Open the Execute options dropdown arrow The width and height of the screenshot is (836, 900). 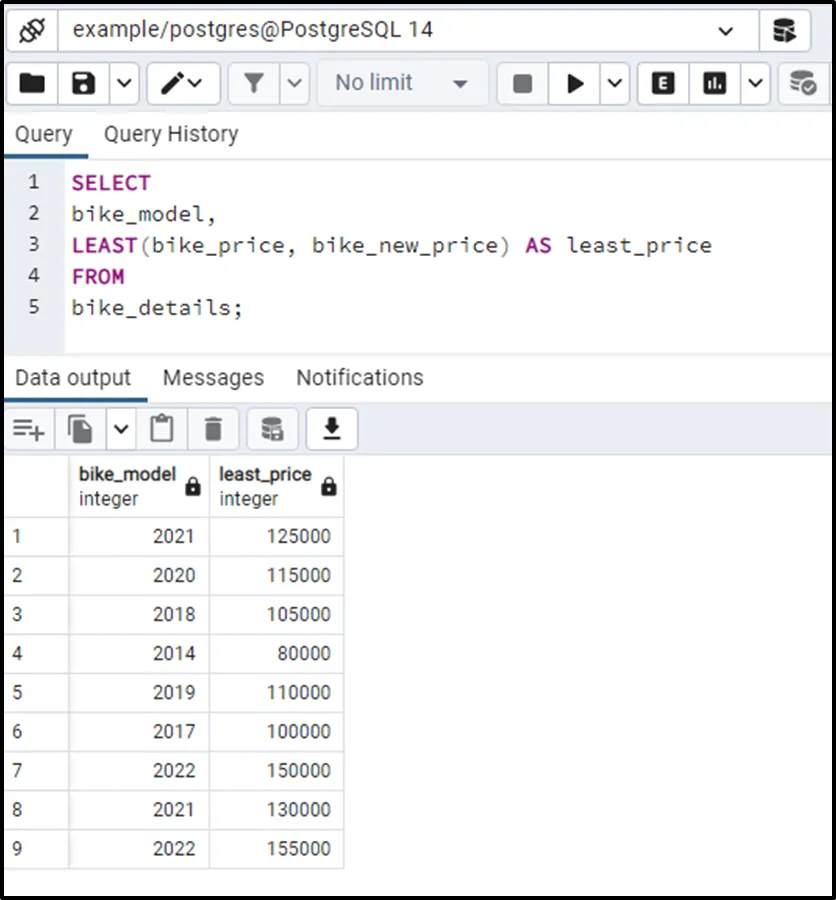pyautogui.click(x=613, y=83)
